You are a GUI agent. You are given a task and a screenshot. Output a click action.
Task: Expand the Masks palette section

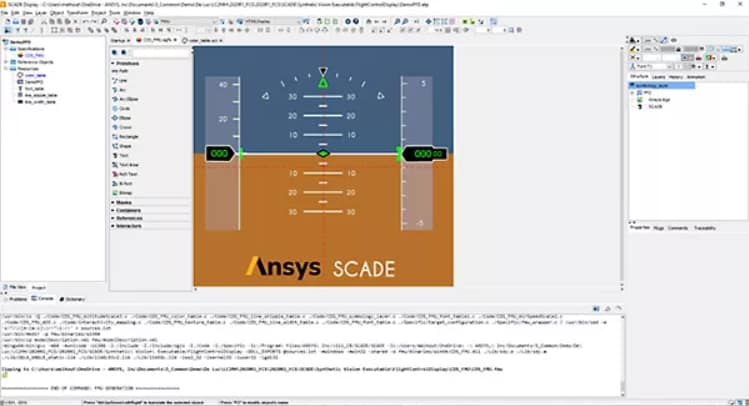click(x=113, y=203)
